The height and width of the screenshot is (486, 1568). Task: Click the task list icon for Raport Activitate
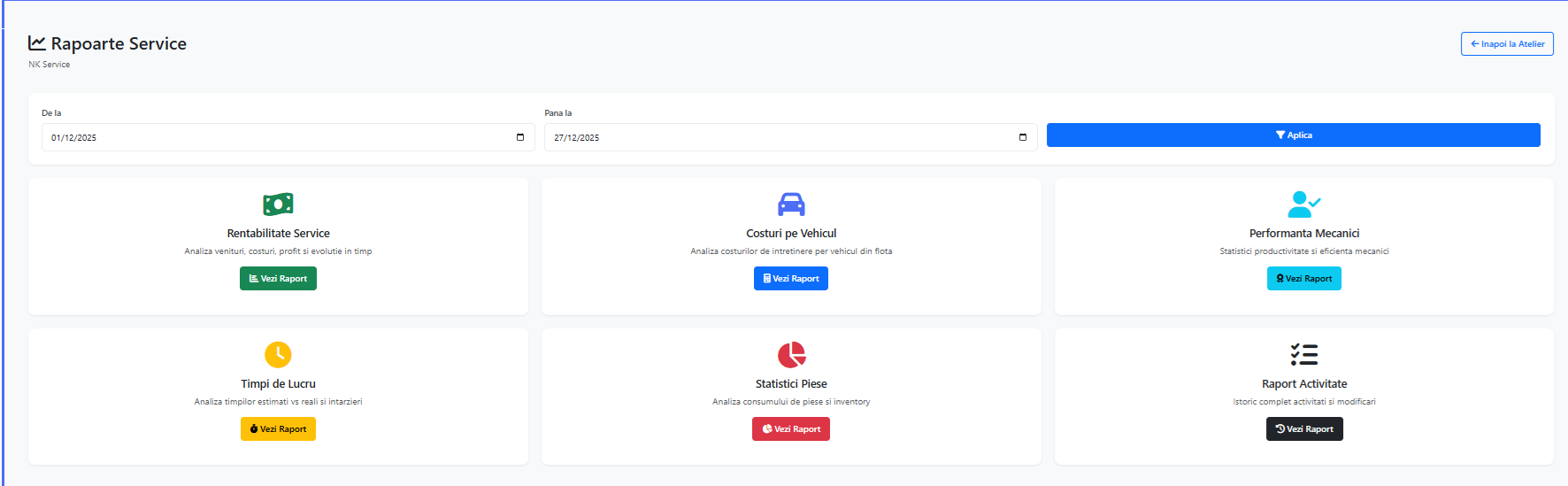1304,355
